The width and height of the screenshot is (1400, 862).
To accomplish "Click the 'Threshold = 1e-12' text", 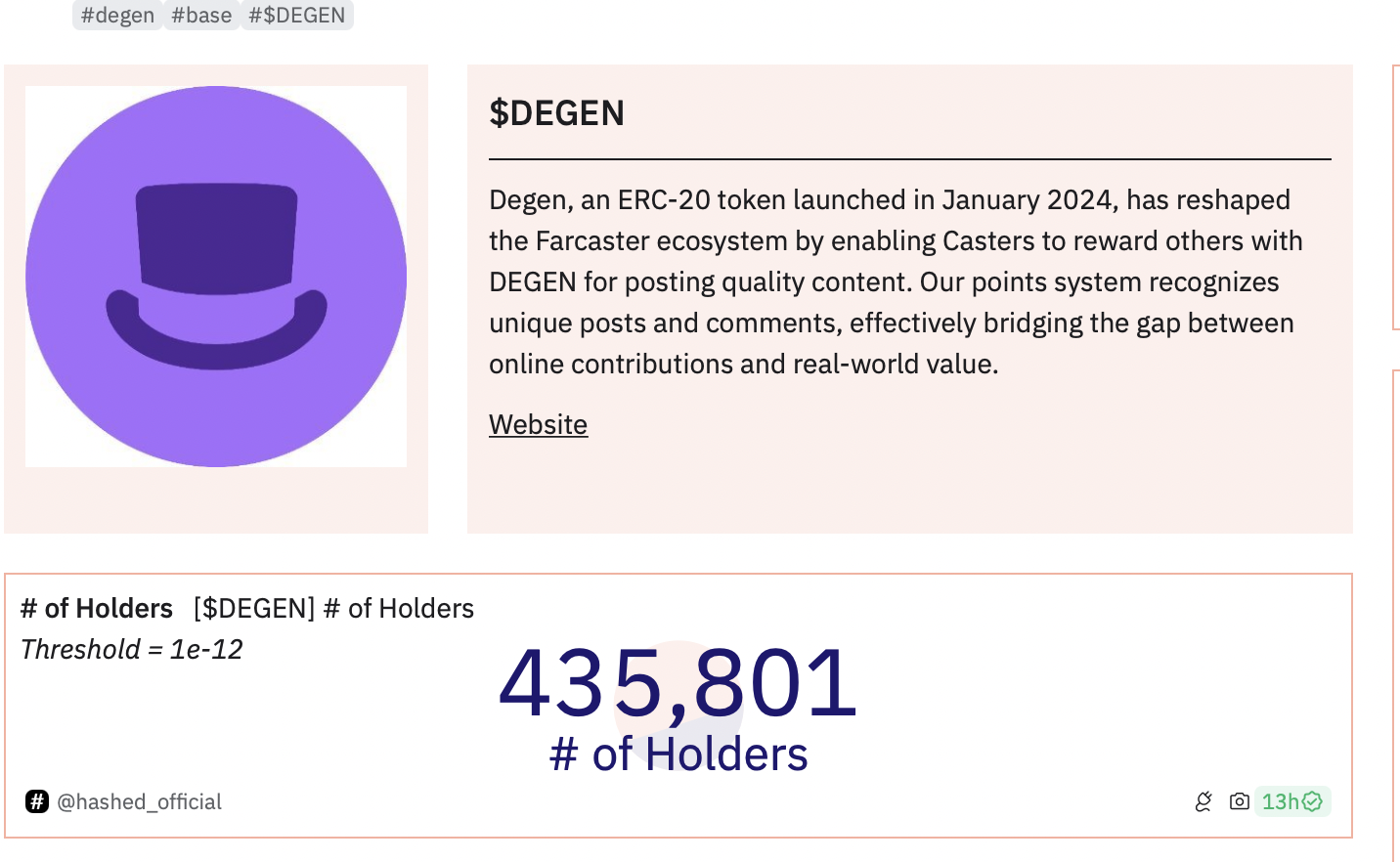I will click(132, 649).
